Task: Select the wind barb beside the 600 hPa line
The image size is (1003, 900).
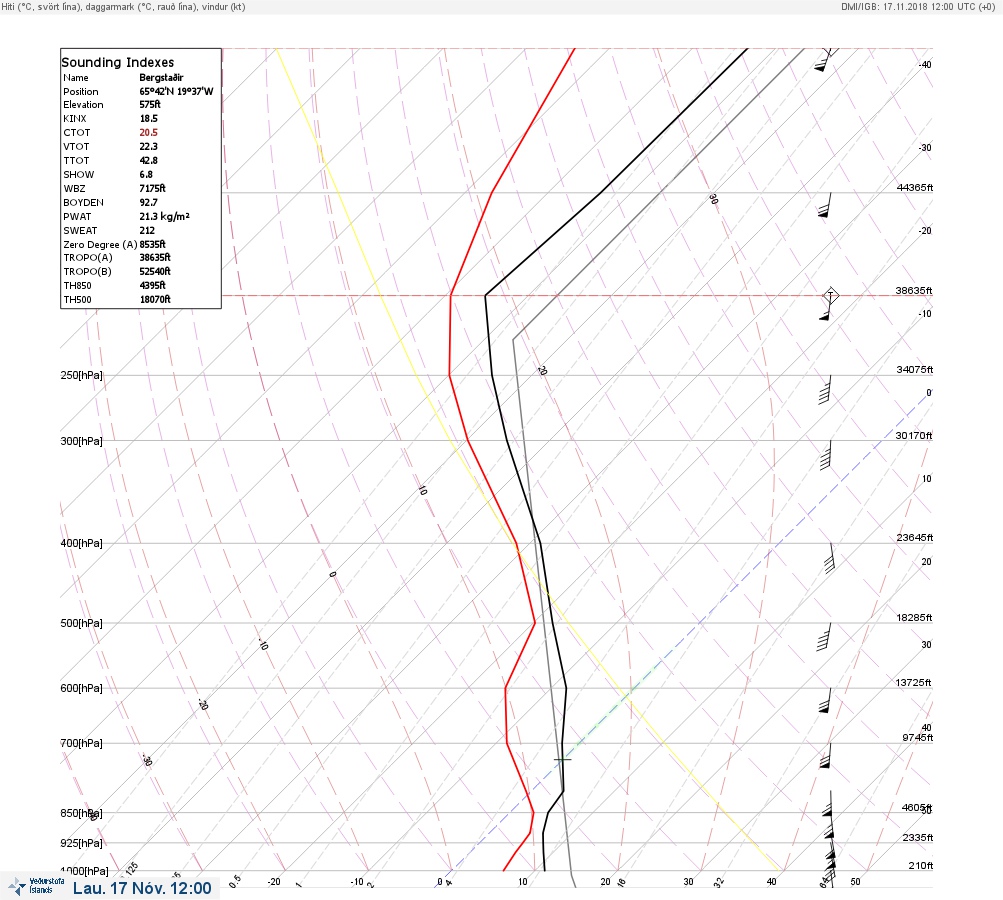Action: pyautogui.click(x=825, y=701)
